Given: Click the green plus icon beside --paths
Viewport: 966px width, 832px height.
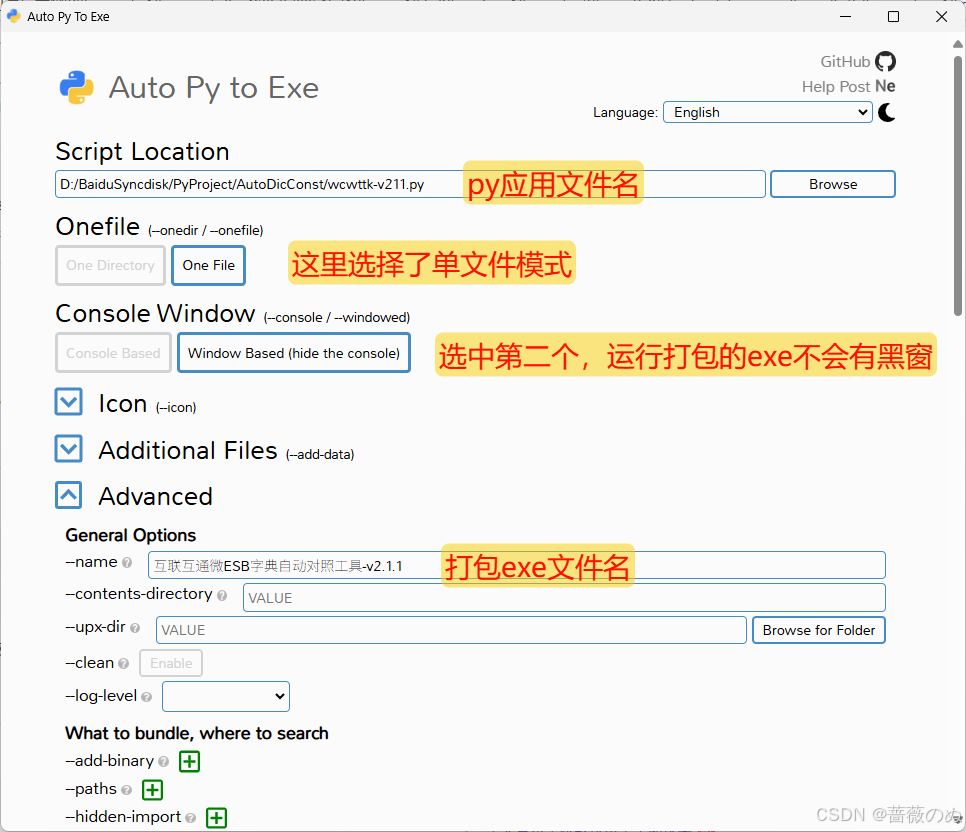Looking at the screenshot, I should tap(152, 789).
